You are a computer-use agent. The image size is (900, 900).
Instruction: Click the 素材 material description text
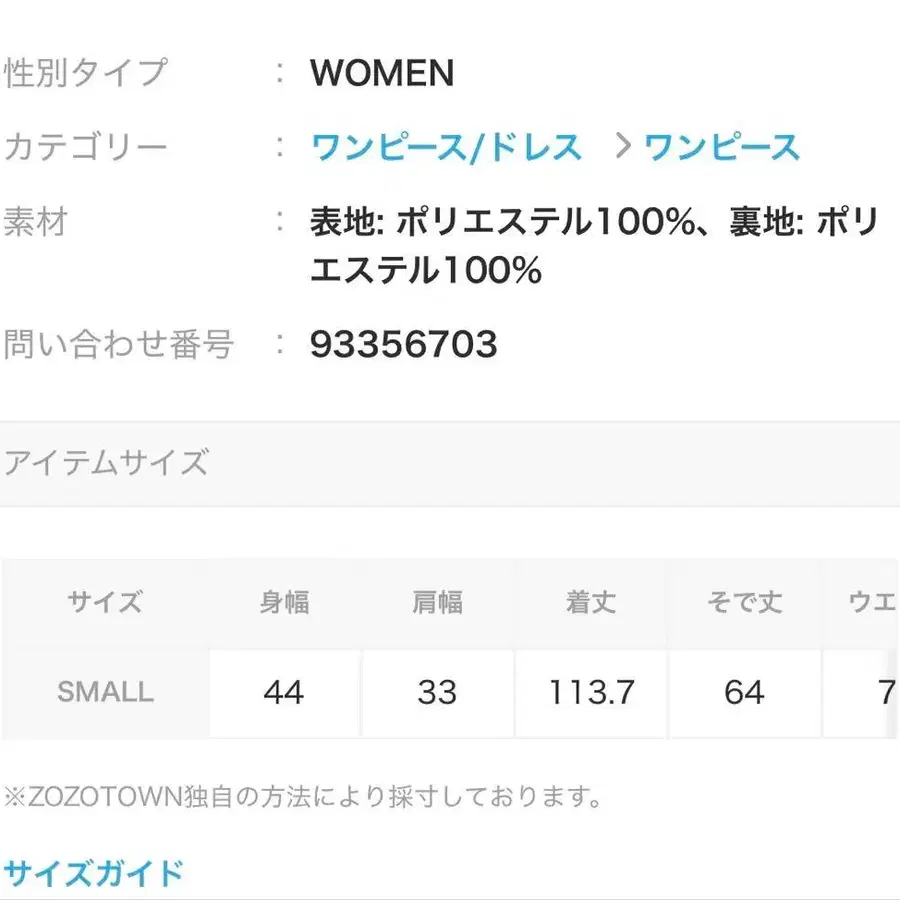(590, 245)
